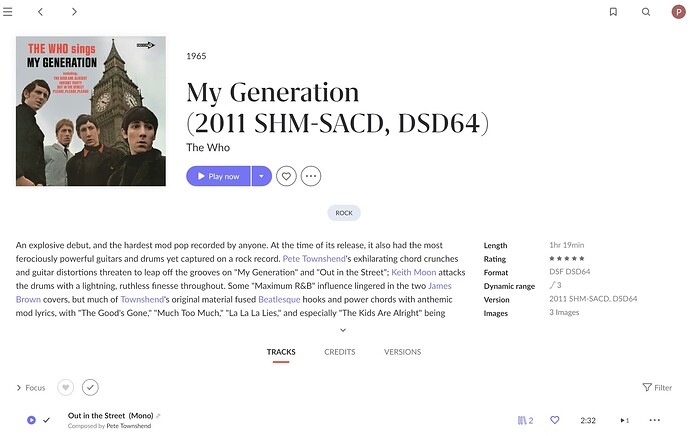690x436 pixels.
Task: Expand the Focus options
Action: (x=31, y=388)
